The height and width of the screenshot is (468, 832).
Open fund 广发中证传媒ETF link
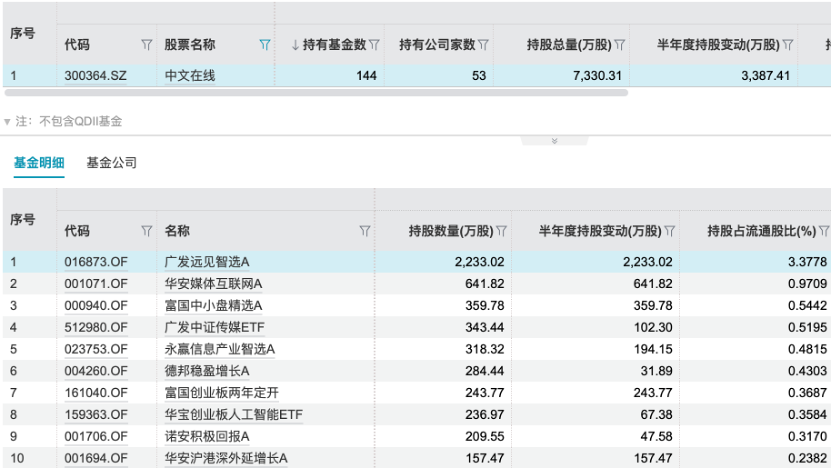pyautogui.click(x=214, y=327)
